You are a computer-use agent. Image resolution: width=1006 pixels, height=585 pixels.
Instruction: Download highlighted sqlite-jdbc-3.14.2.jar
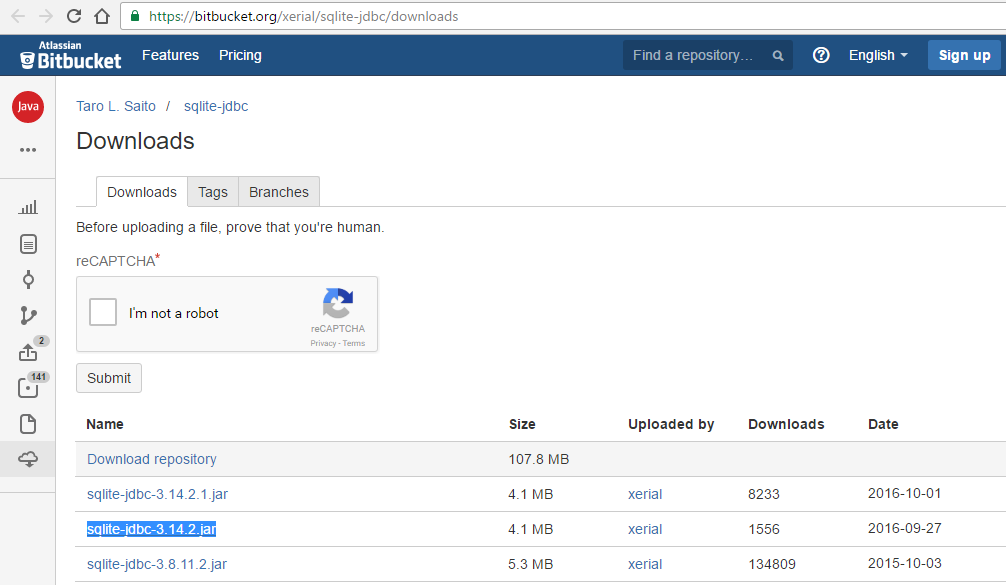(x=151, y=529)
